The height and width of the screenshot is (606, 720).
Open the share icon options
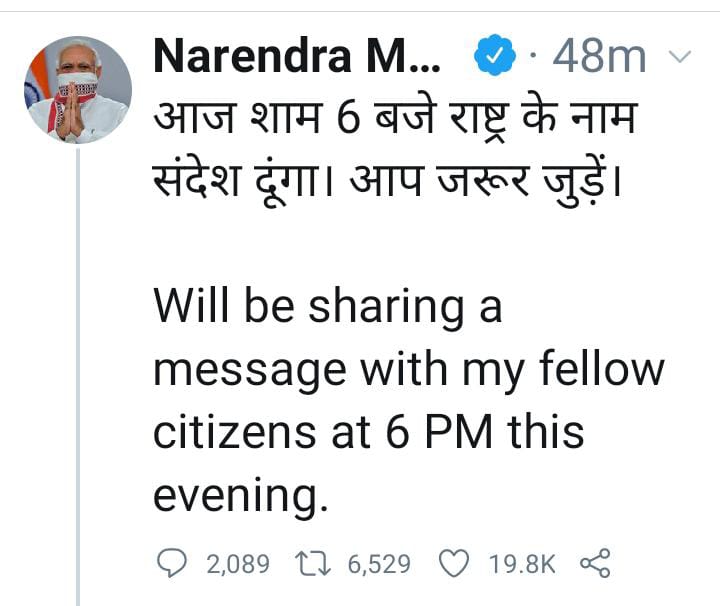pyautogui.click(x=595, y=564)
